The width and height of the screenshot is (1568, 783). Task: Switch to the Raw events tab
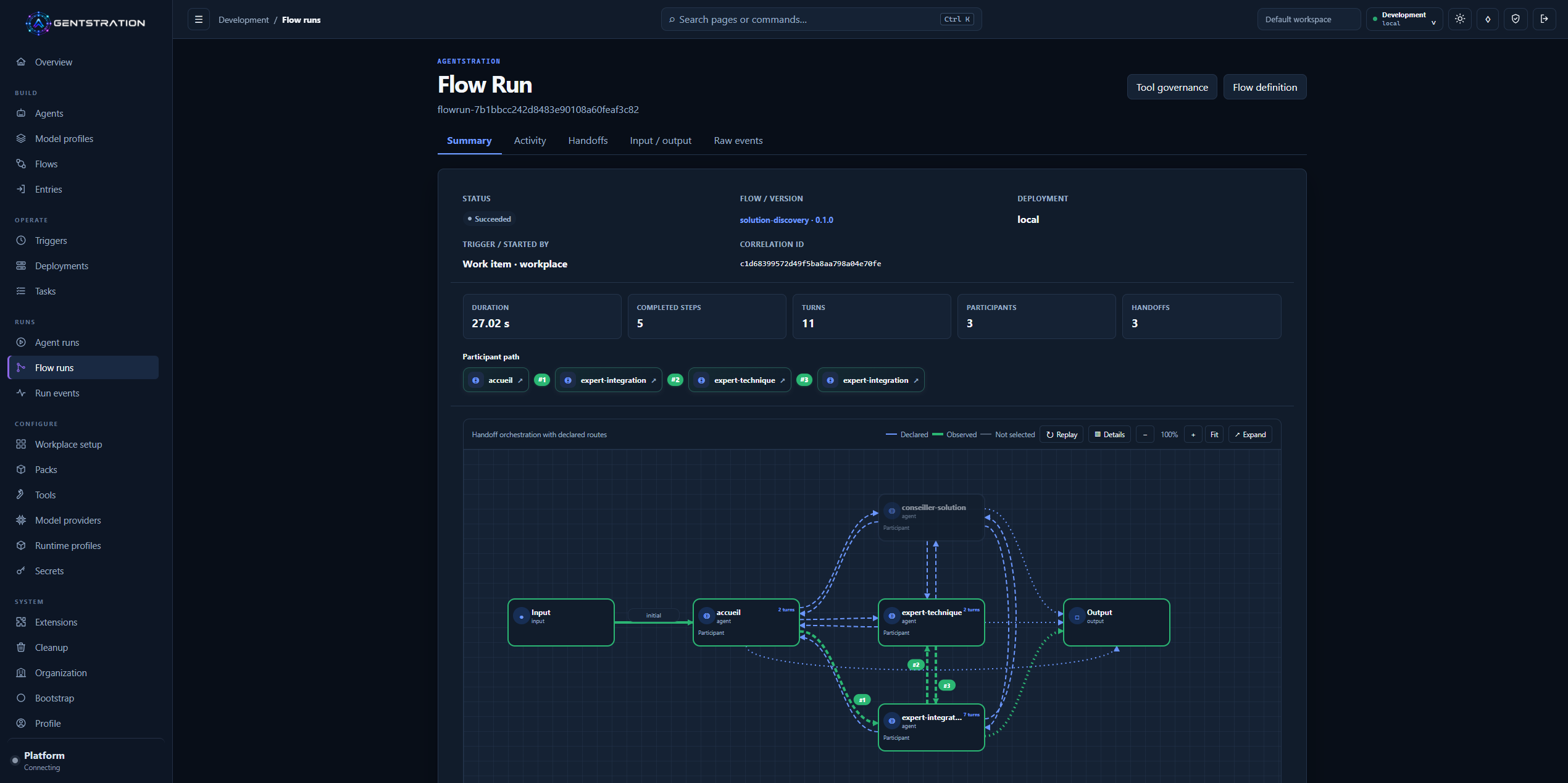[x=738, y=141]
